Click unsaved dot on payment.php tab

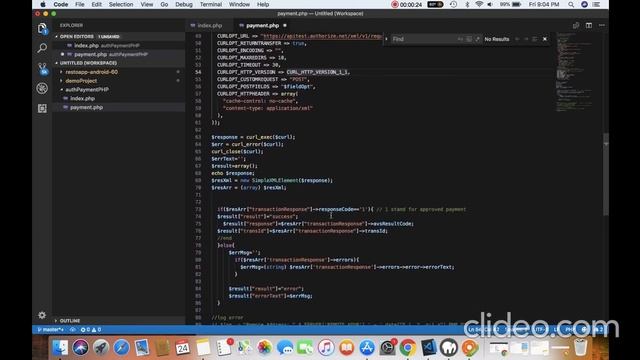pos(285,25)
